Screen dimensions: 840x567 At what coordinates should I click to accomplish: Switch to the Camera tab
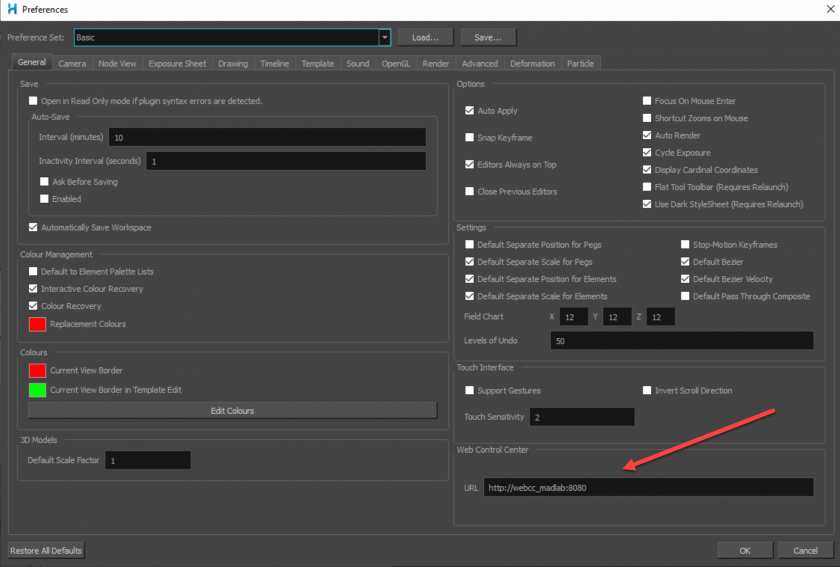coord(72,63)
